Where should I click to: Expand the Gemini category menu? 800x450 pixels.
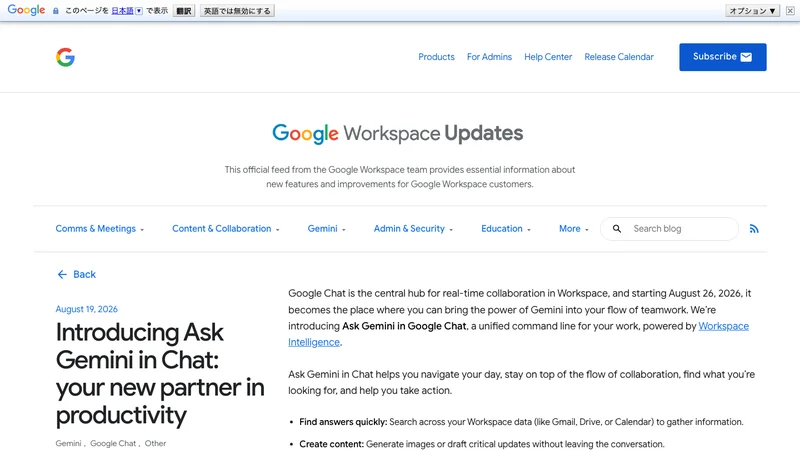[326, 229]
